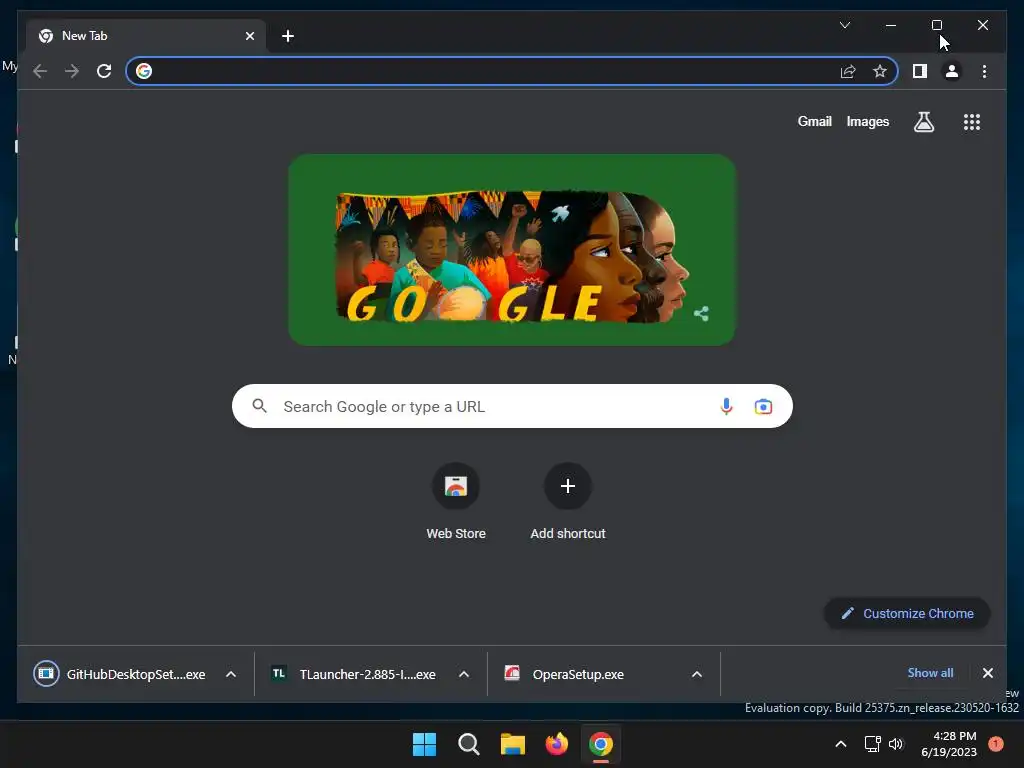This screenshot has width=1024, height=768.
Task: Open downloaded OperaSetup.exe file
Action: (566, 674)
